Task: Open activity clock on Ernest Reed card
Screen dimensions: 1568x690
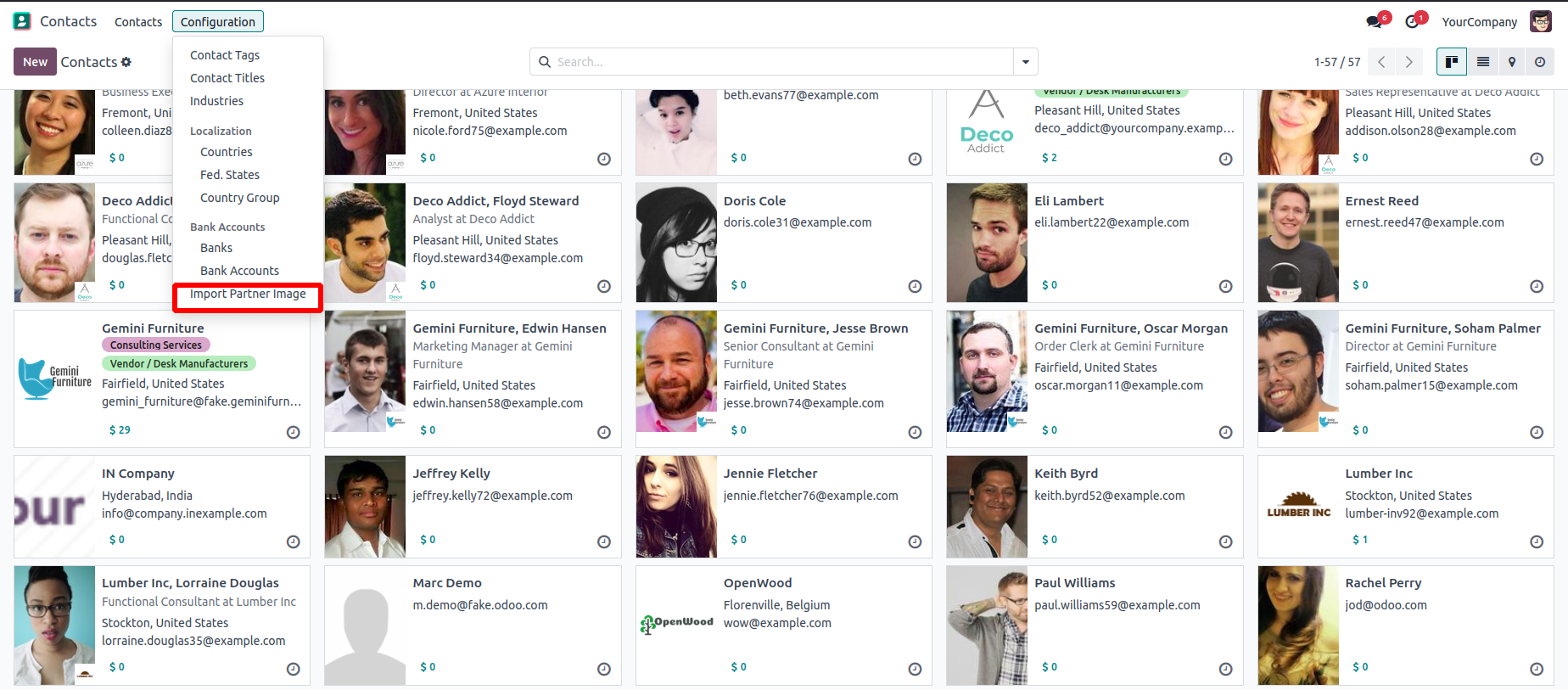Action: pos(1537,286)
